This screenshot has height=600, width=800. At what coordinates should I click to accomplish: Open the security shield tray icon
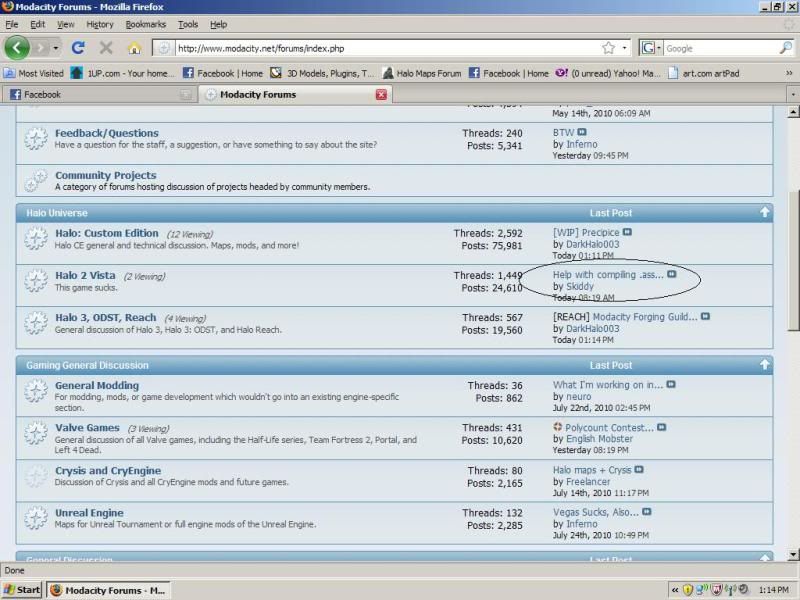click(688, 590)
